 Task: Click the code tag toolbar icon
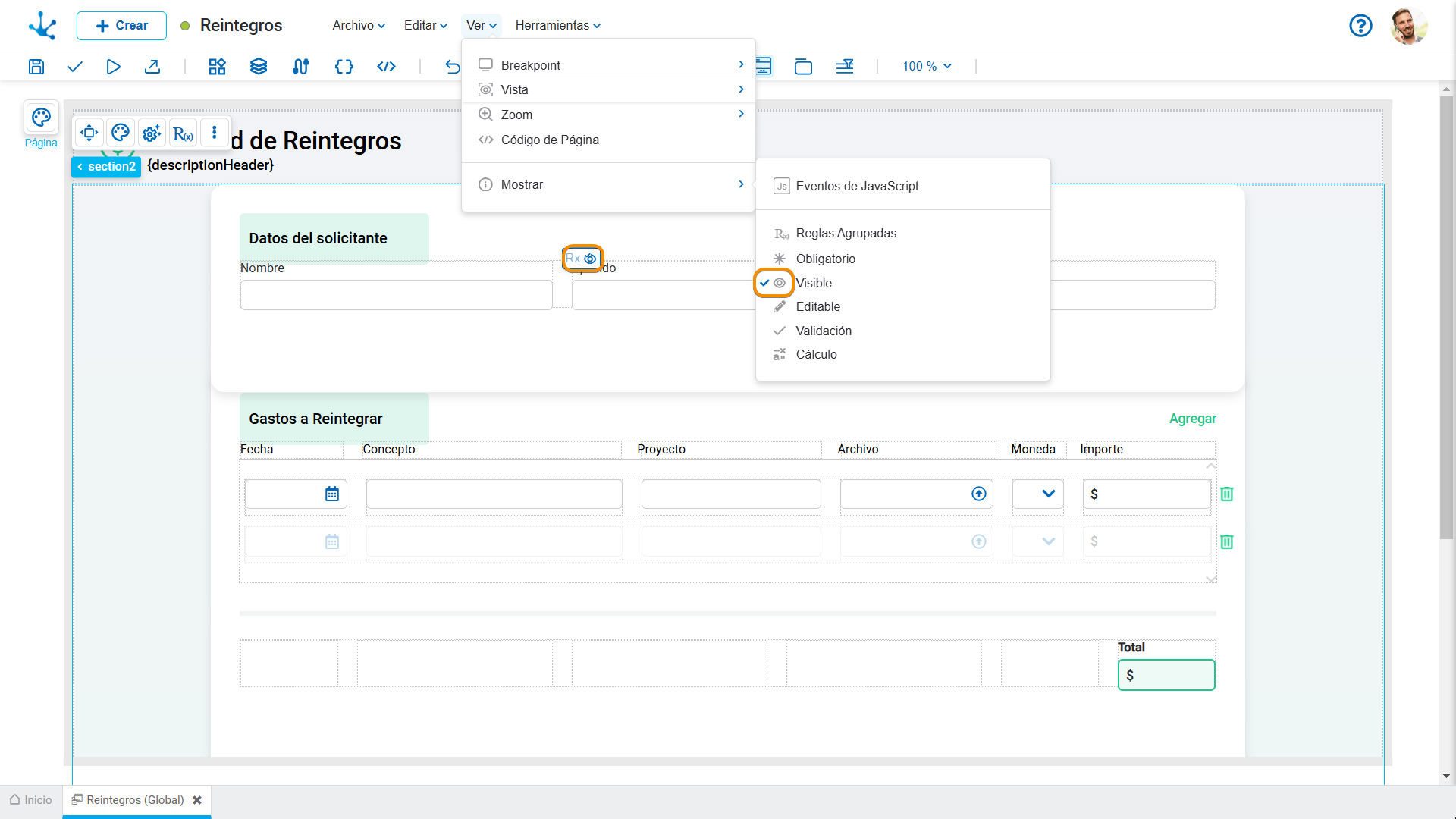(x=387, y=67)
